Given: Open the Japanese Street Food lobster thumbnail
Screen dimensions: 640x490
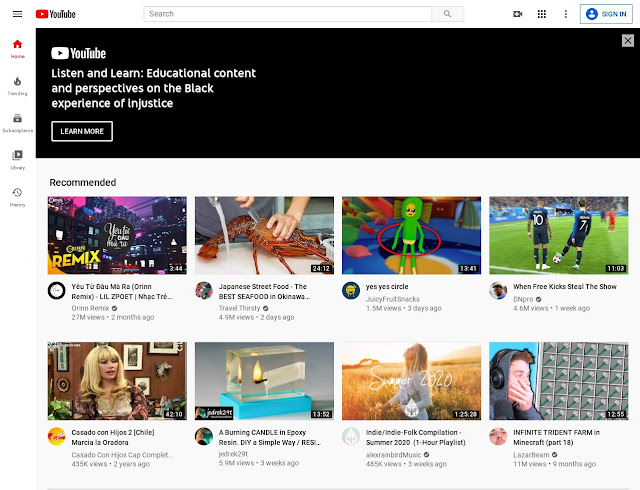Looking at the screenshot, I should click(264, 235).
